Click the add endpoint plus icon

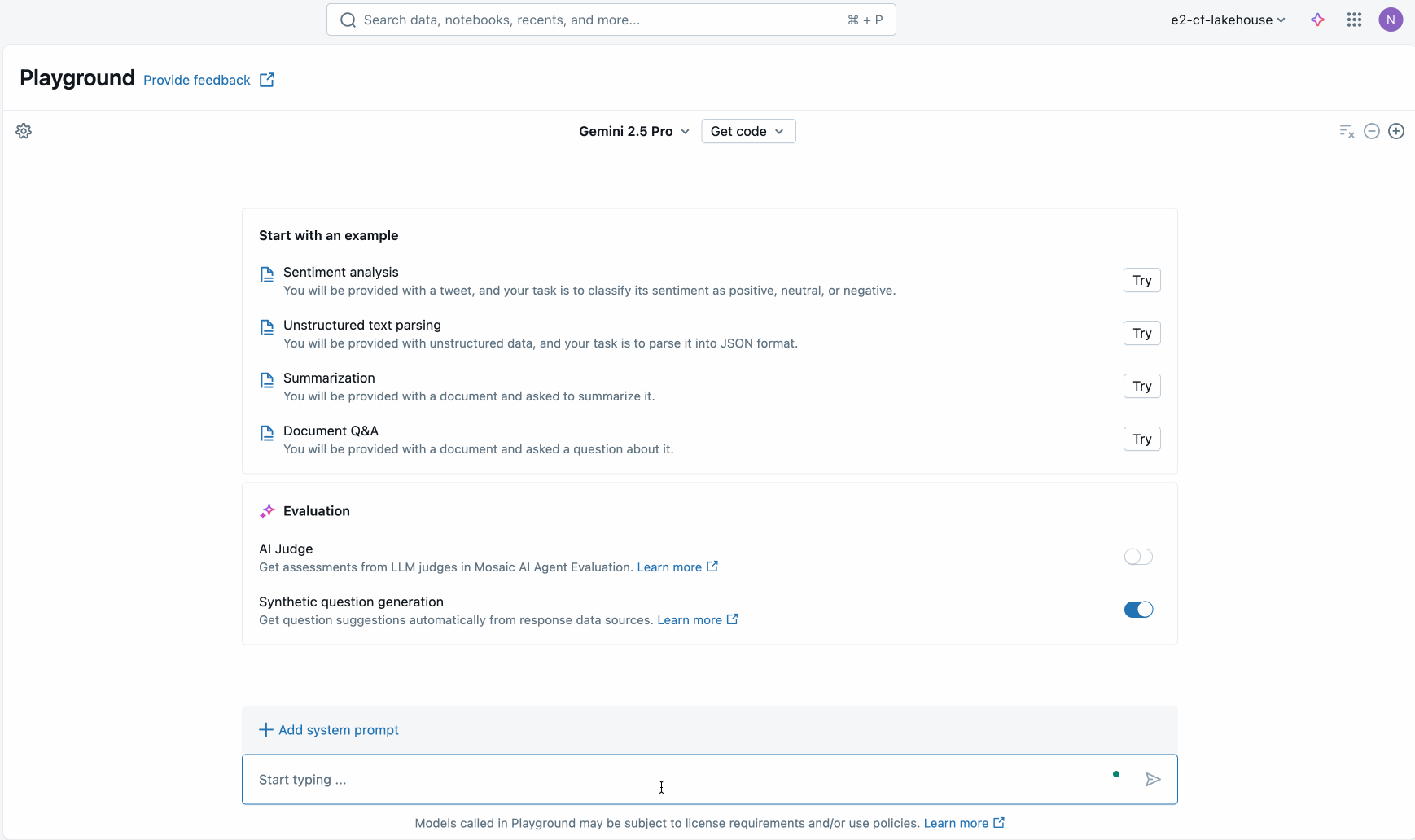1396,131
